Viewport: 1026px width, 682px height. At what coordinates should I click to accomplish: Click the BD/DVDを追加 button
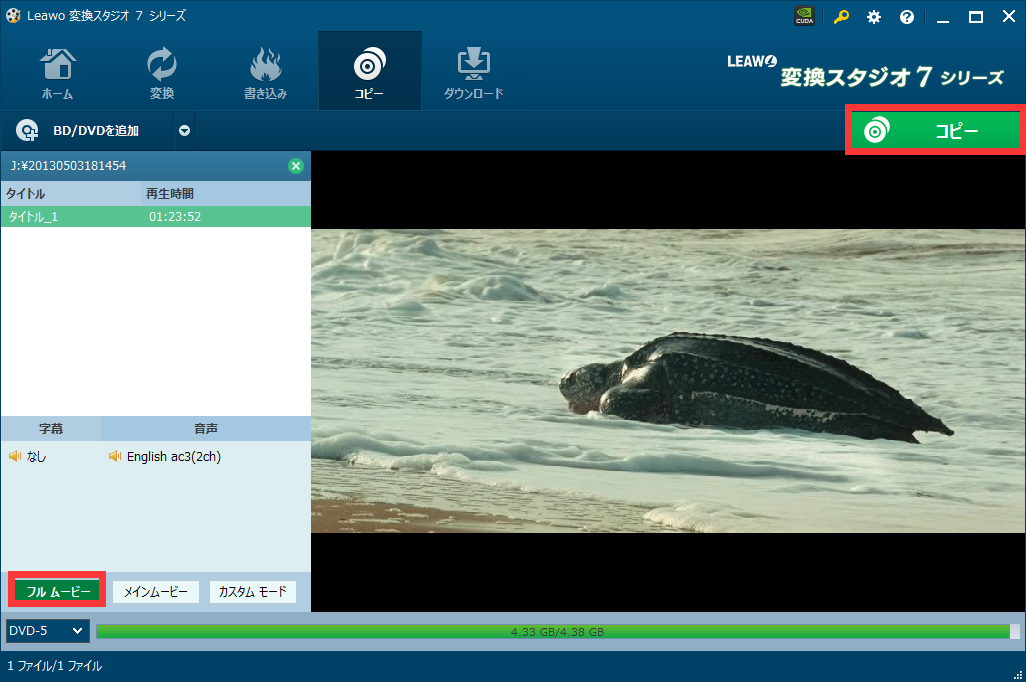tap(86, 131)
